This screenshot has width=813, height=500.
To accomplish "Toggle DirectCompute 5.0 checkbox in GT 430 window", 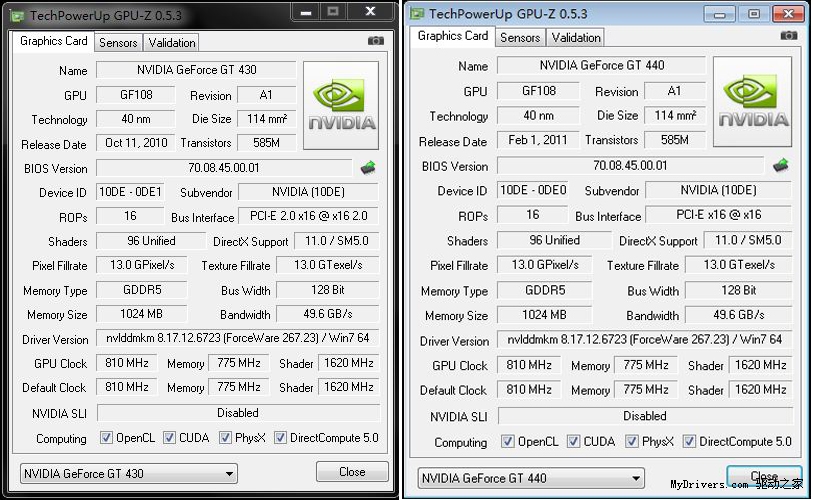I will 280,438.
